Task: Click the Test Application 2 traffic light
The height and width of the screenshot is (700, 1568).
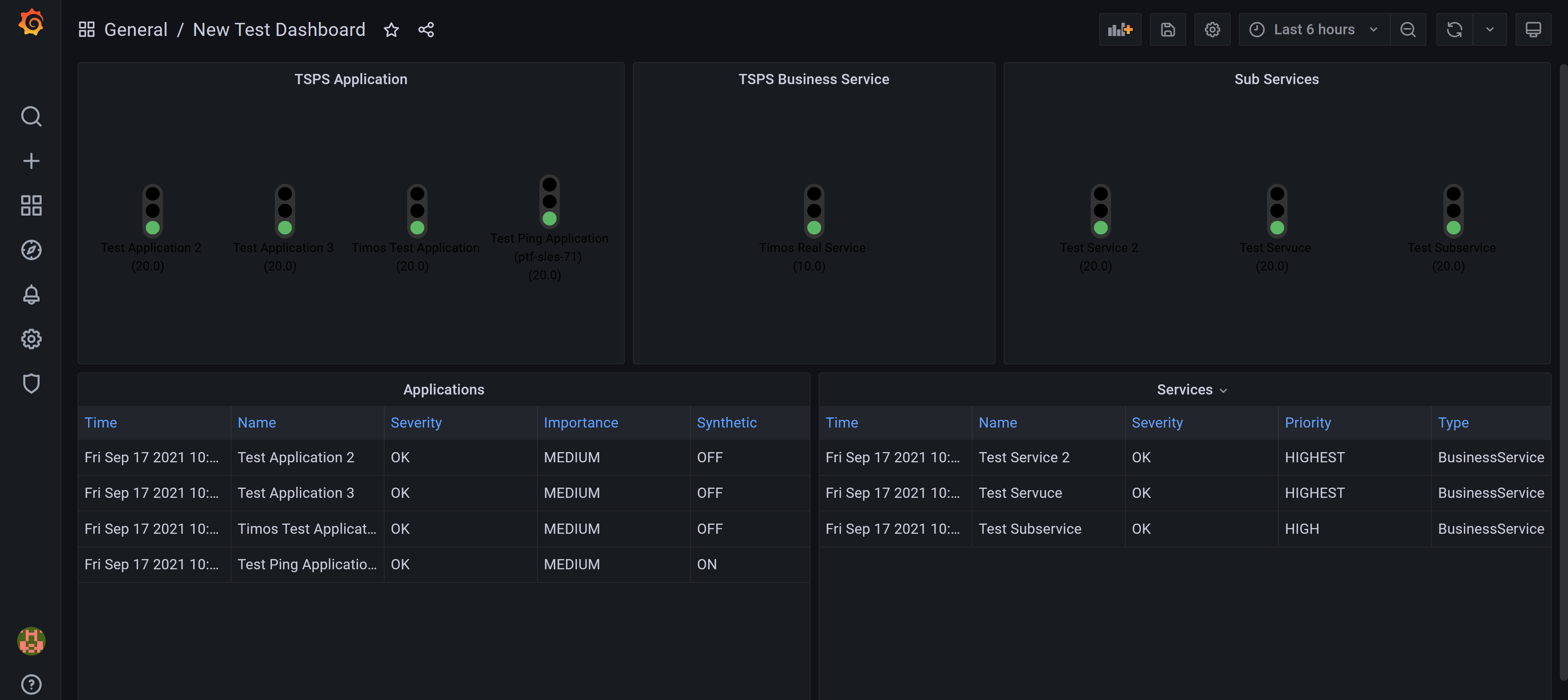Action: click(152, 211)
